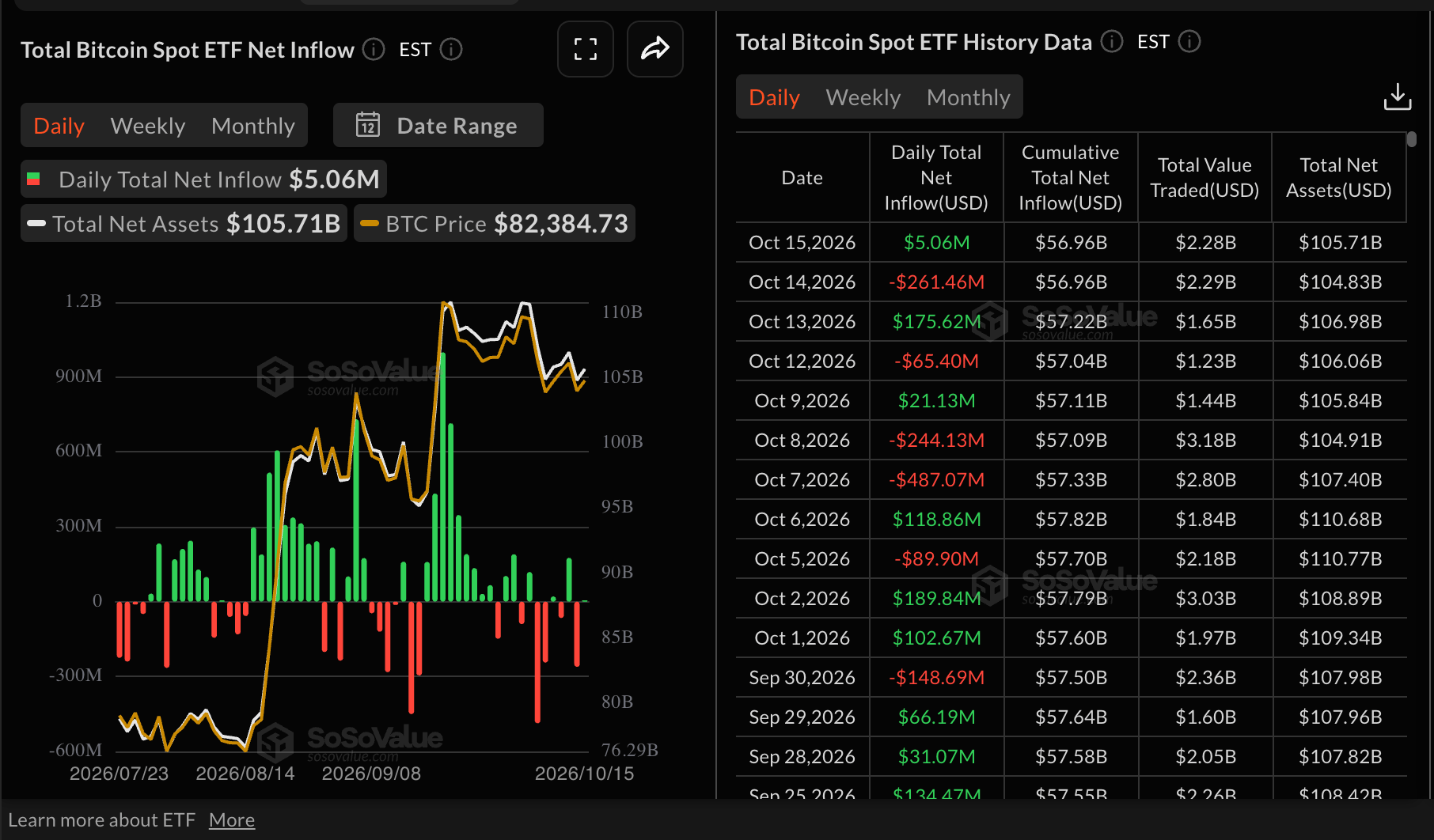Click the Date column header
Image resolution: width=1434 pixels, height=840 pixels.
coord(802,177)
